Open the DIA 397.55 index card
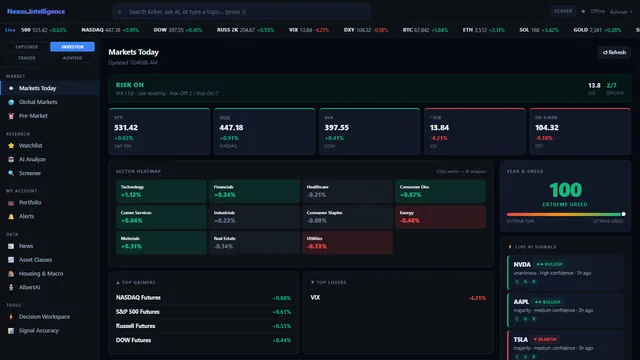 pos(370,131)
